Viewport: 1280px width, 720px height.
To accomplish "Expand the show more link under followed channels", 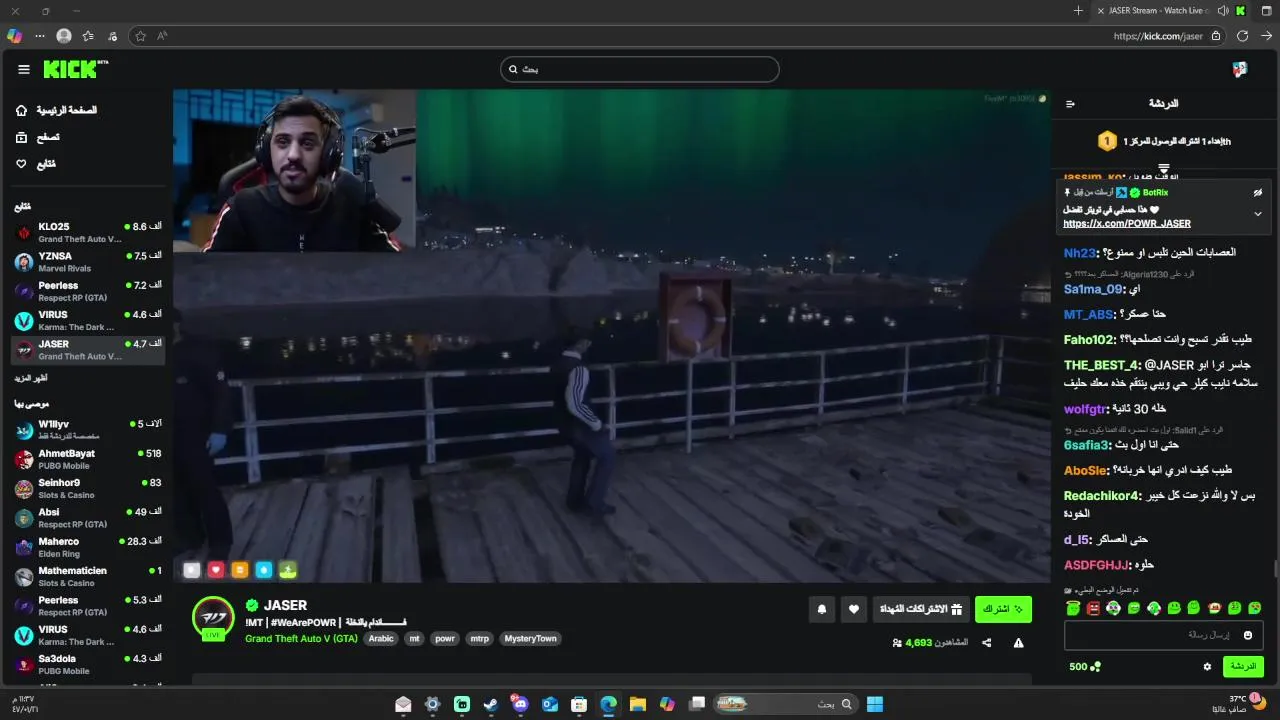I will tap(31, 378).
